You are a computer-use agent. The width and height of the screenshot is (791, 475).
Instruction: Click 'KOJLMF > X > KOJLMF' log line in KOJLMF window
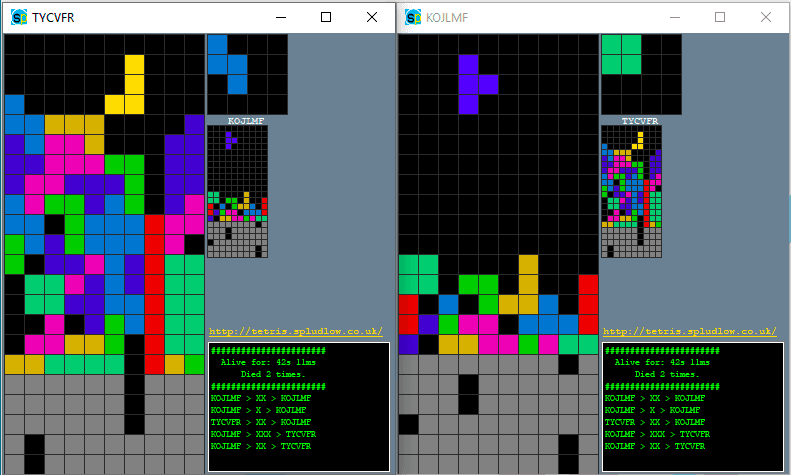[x=652, y=410]
